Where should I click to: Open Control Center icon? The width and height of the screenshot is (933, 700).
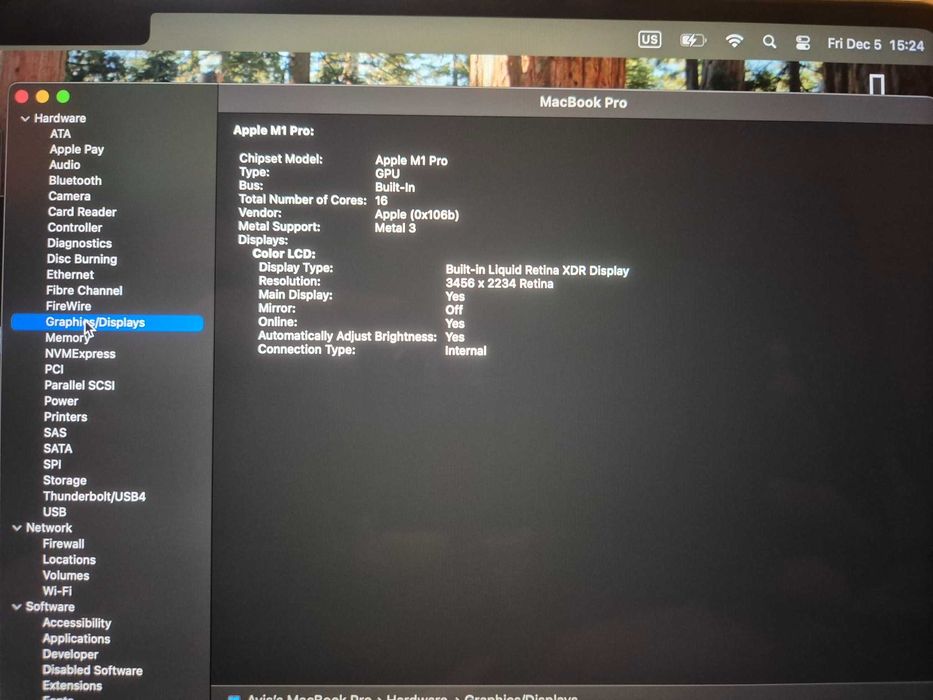[803, 43]
